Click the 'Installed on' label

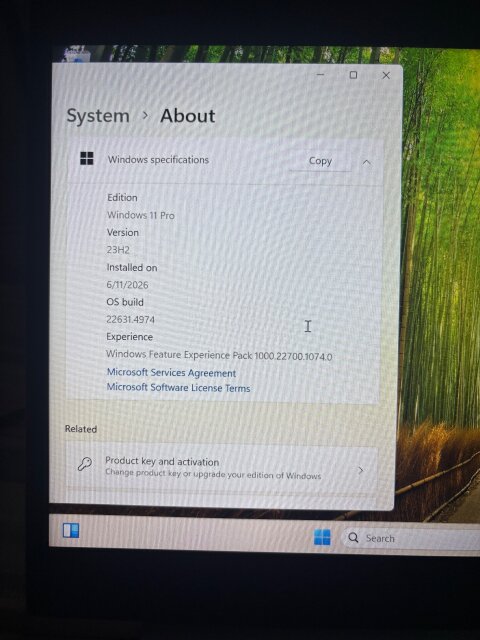coord(132,268)
